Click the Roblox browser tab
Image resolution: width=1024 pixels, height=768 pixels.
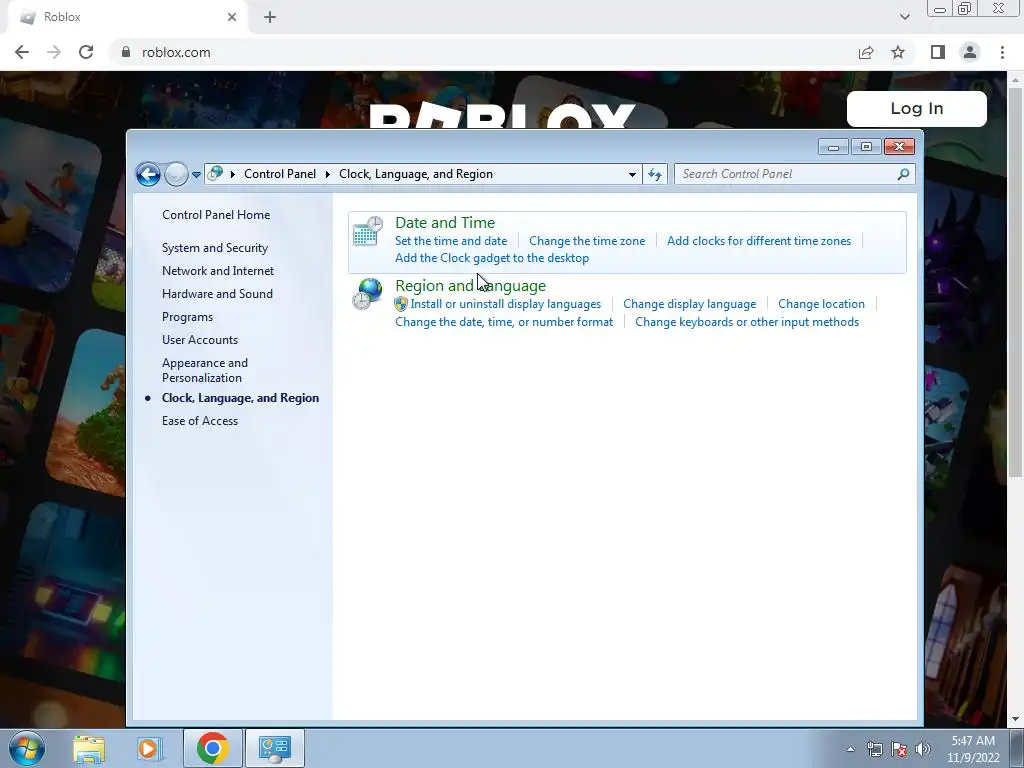tap(127, 17)
